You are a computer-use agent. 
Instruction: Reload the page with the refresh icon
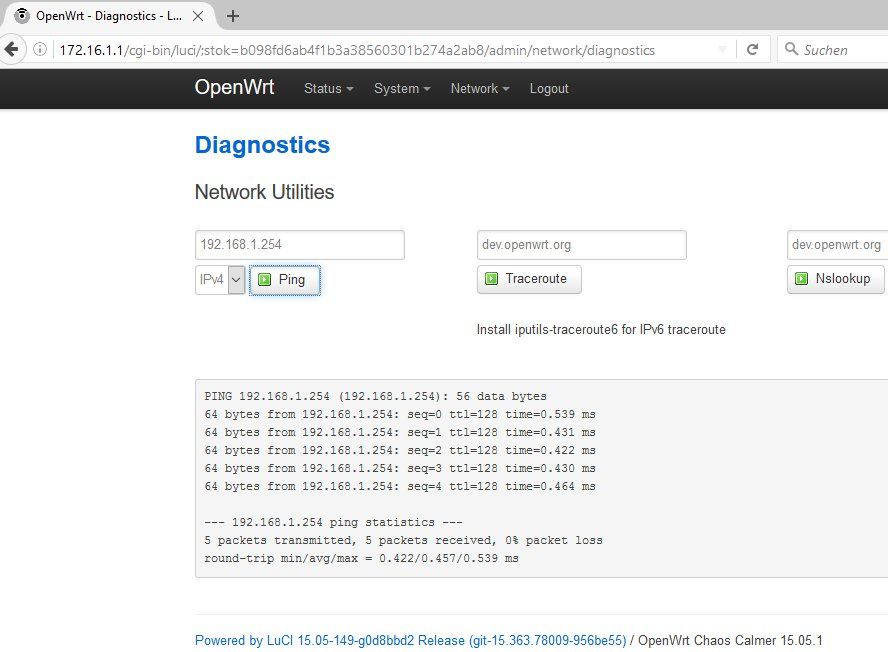pyautogui.click(x=753, y=50)
